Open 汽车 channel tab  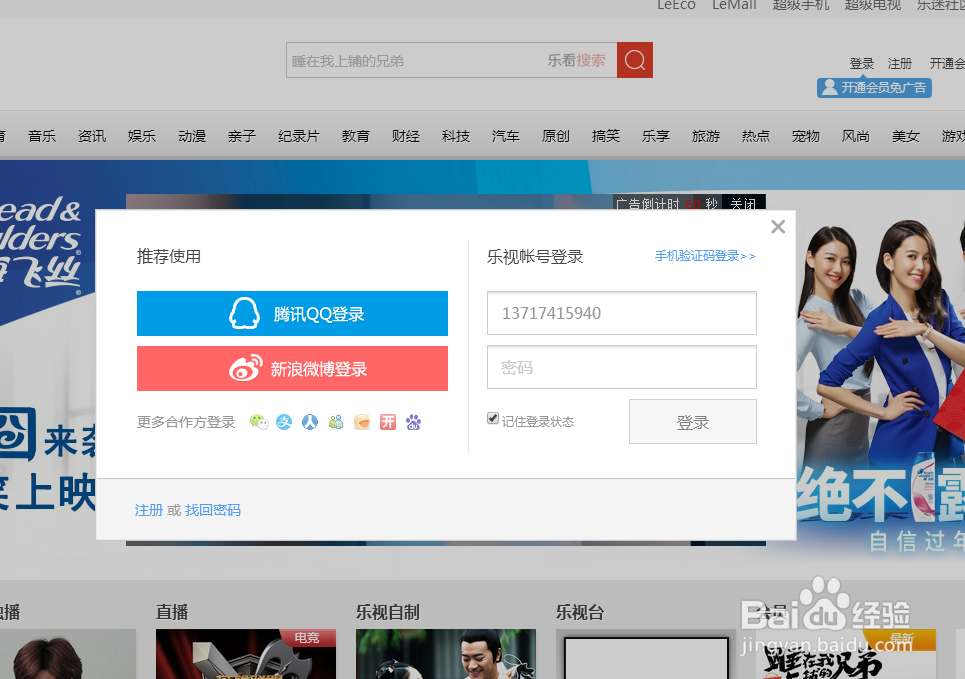(x=505, y=136)
